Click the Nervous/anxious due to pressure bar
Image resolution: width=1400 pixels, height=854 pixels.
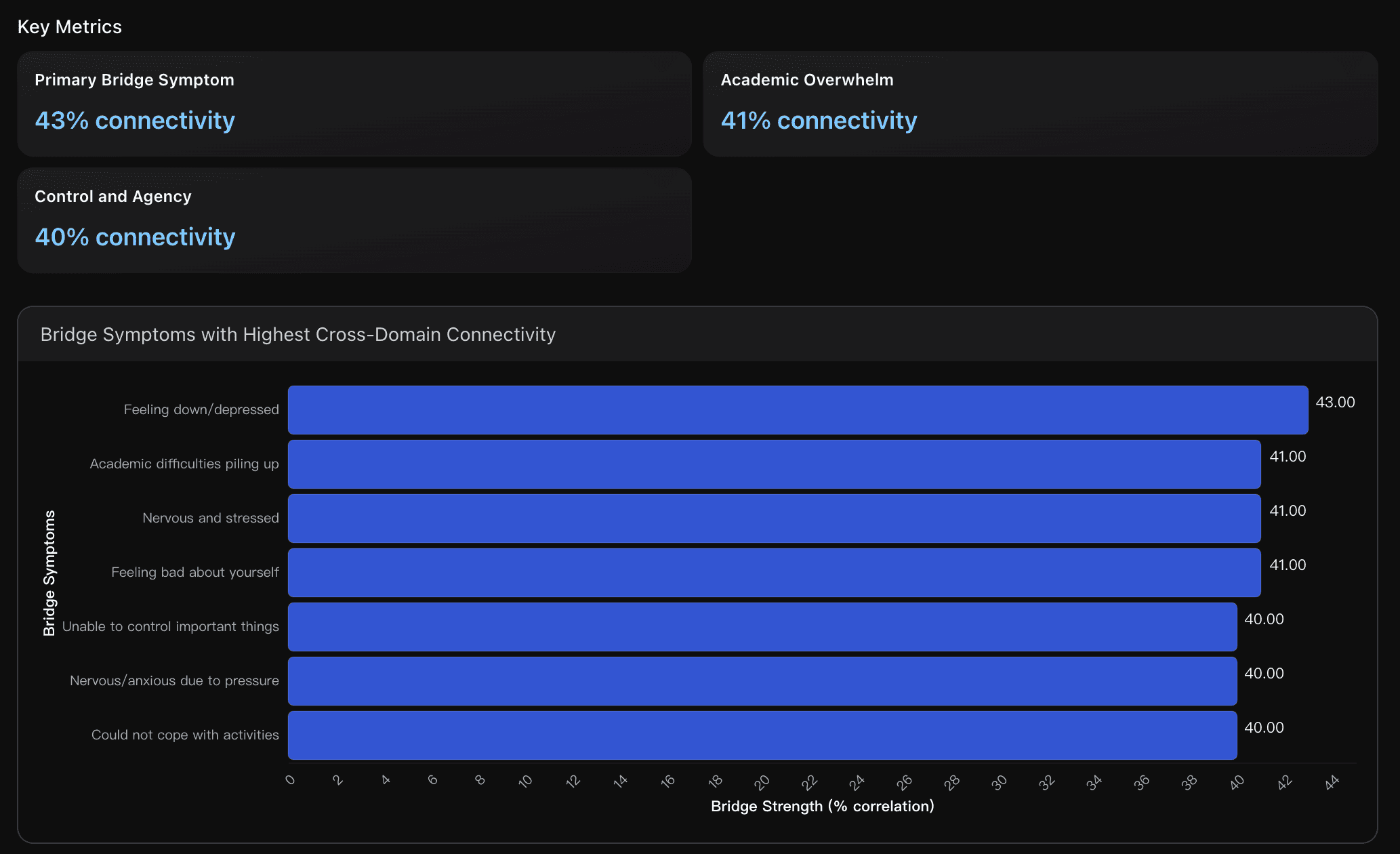coord(762,681)
